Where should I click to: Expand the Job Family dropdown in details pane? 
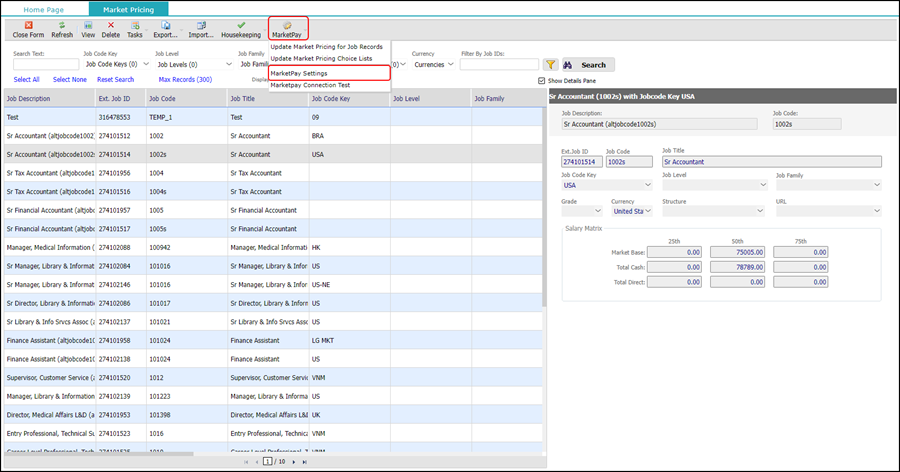click(x=876, y=185)
